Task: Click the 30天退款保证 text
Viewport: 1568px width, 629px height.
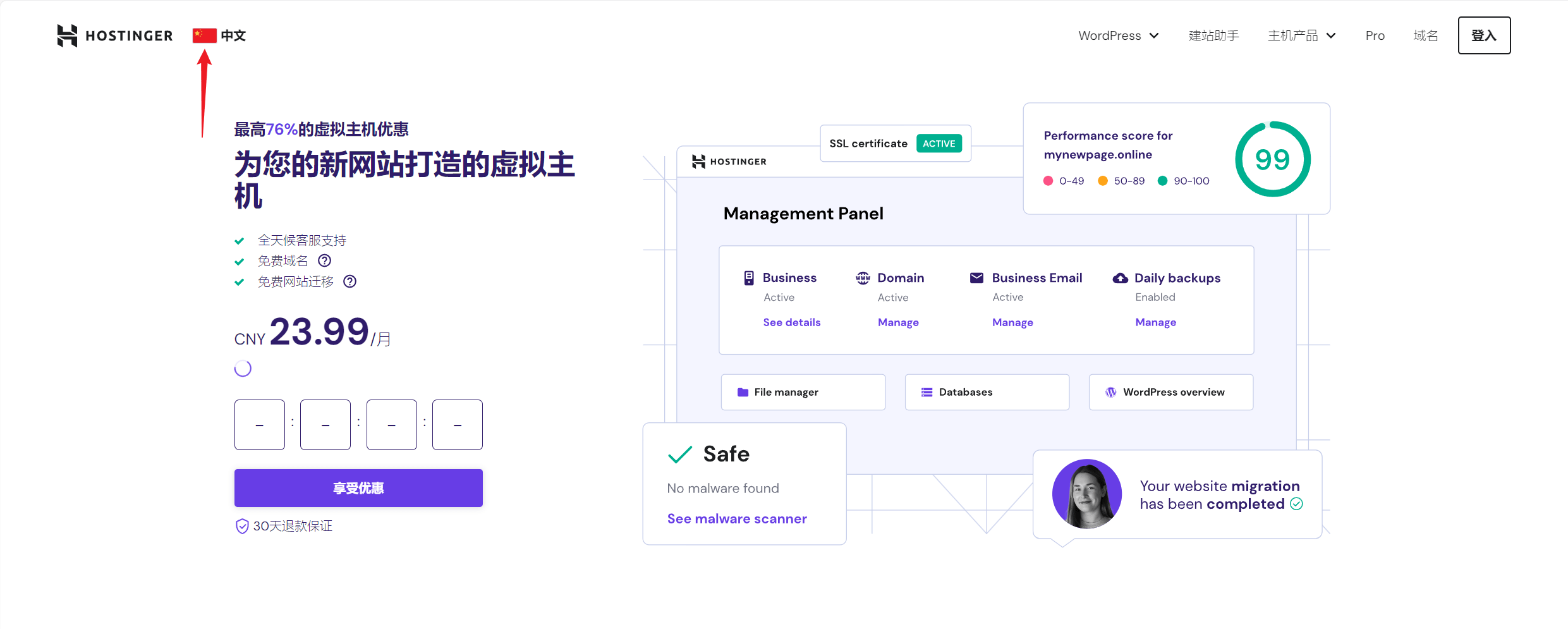Action: point(293,526)
